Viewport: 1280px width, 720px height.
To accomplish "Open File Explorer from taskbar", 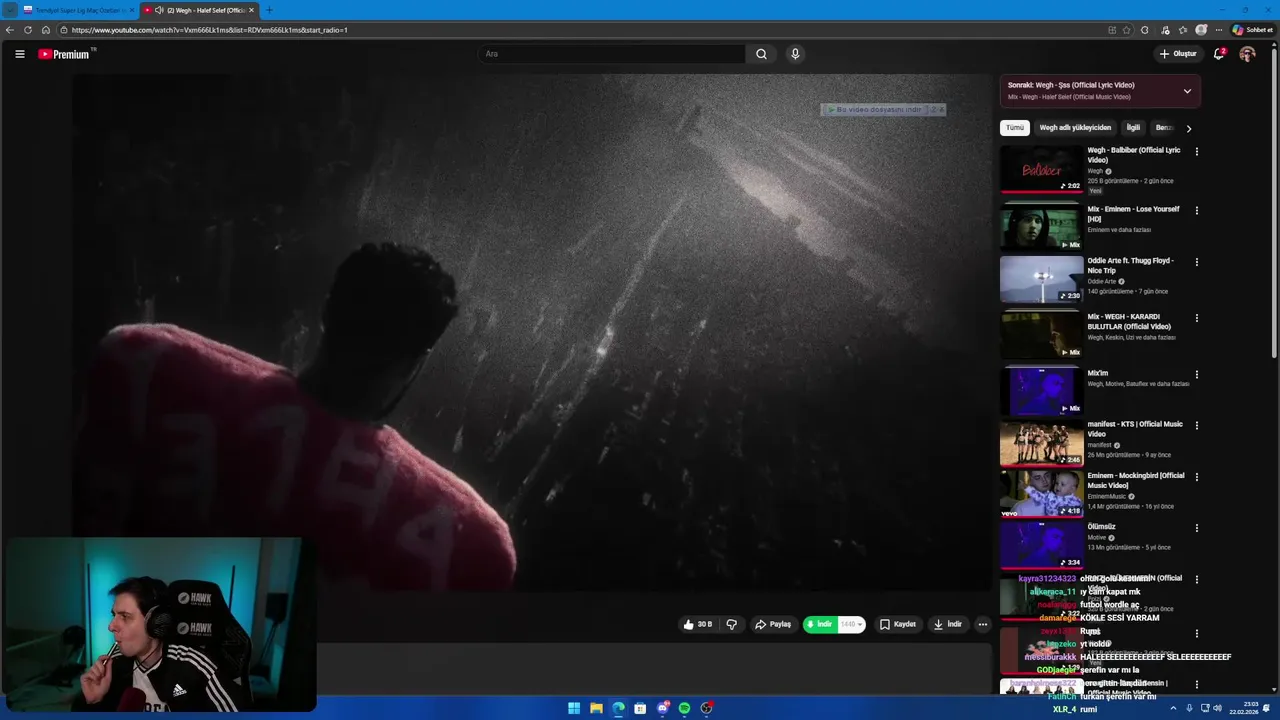I will [596, 708].
